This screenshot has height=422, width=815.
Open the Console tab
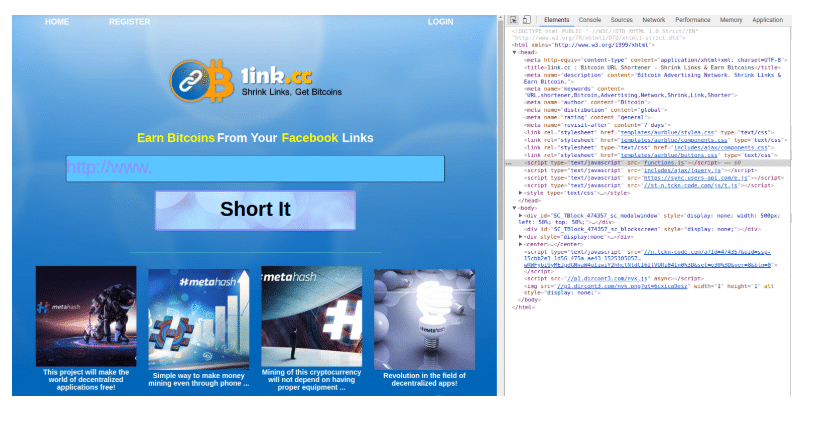[589, 20]
